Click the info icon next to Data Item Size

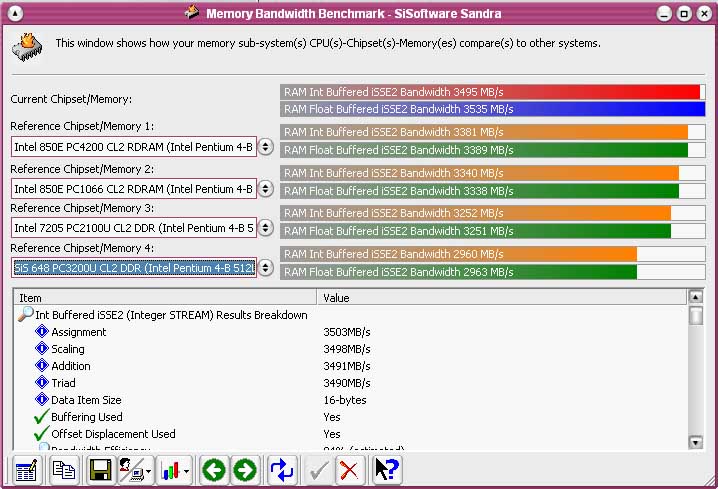42,399
